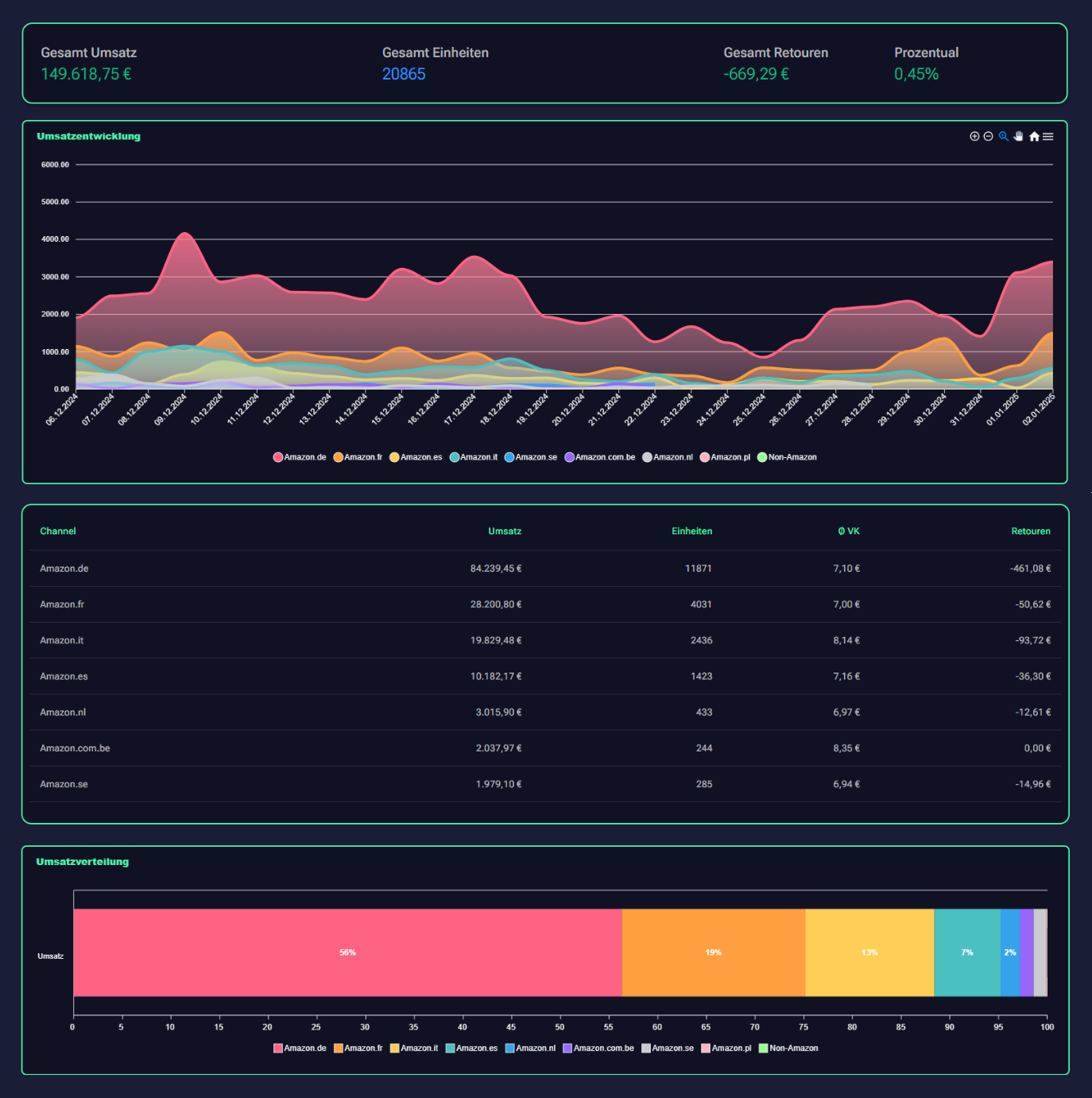The image size is (1092, 1098).
Task: Click the 56% Amazon.de segment in the bar
Action: [346, 952]
